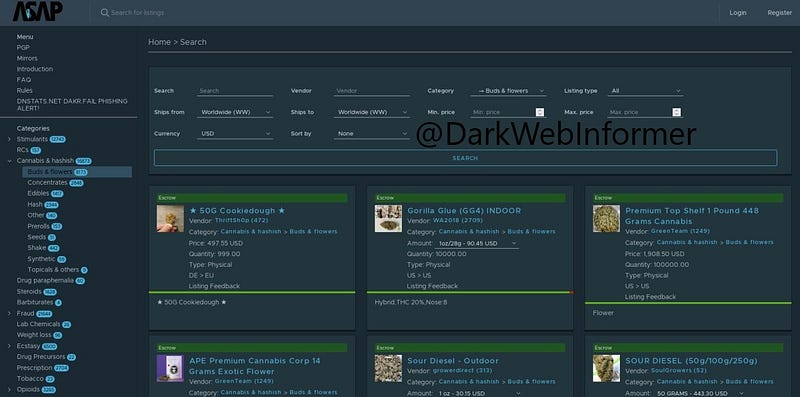
Task: Select the Steroids category
Action: click(x=29, y=292)
